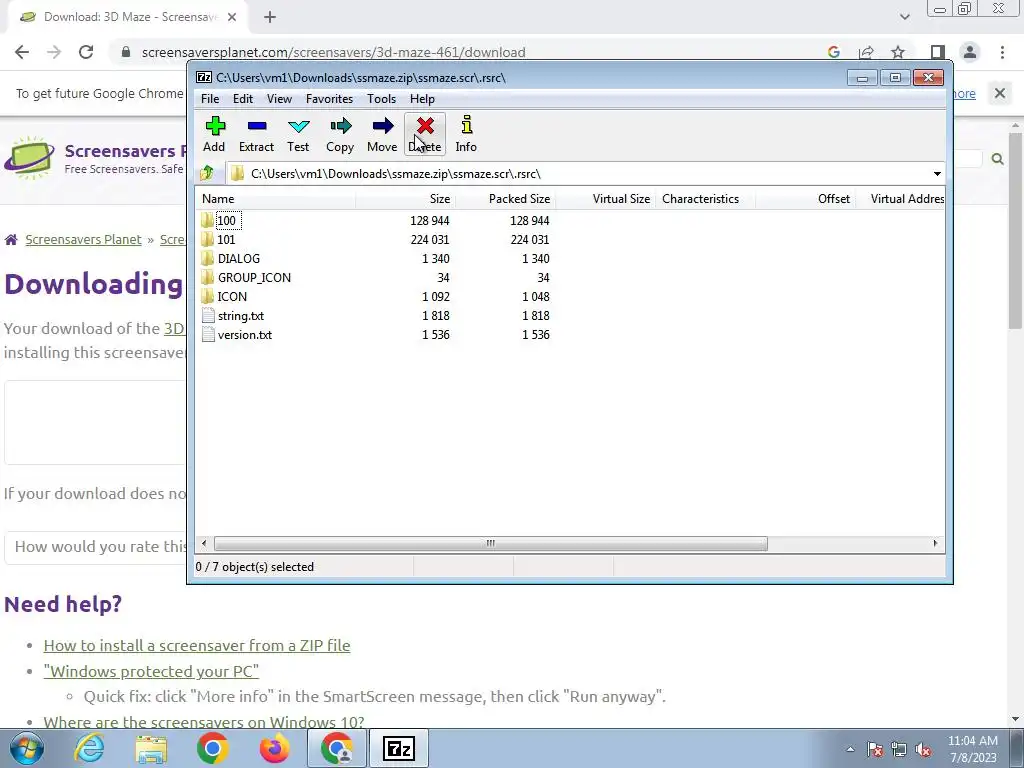Screen dimensions: 1024x768
Task: Open the Help menu in 7-Zip
Action: pos(422,99)
